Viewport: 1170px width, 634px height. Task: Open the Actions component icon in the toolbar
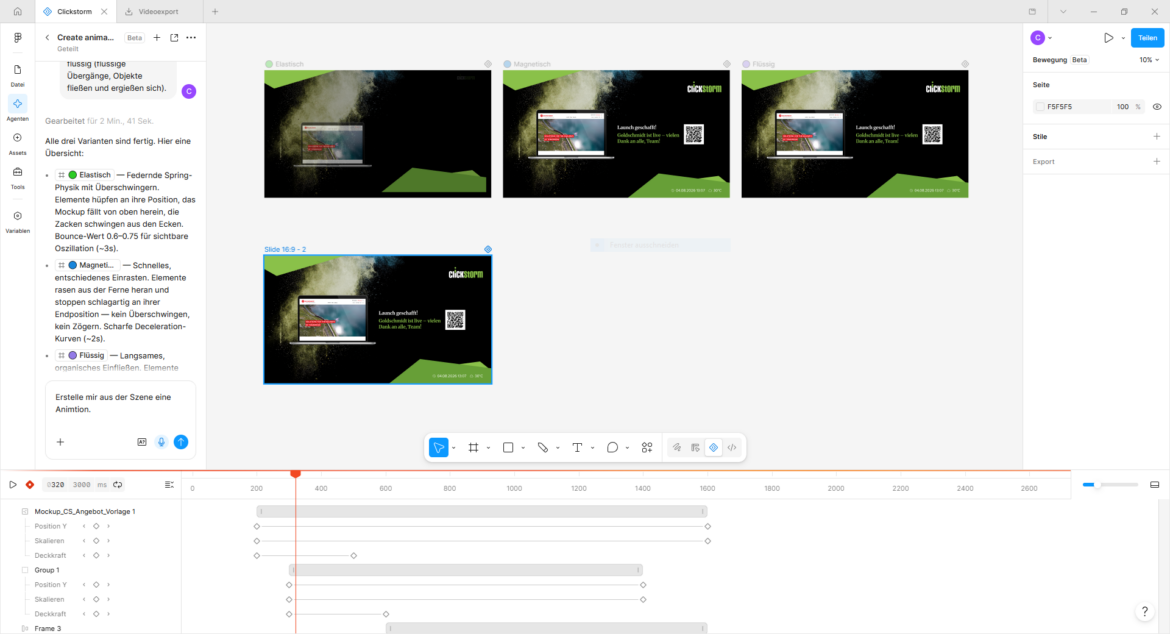click(647, 448)
